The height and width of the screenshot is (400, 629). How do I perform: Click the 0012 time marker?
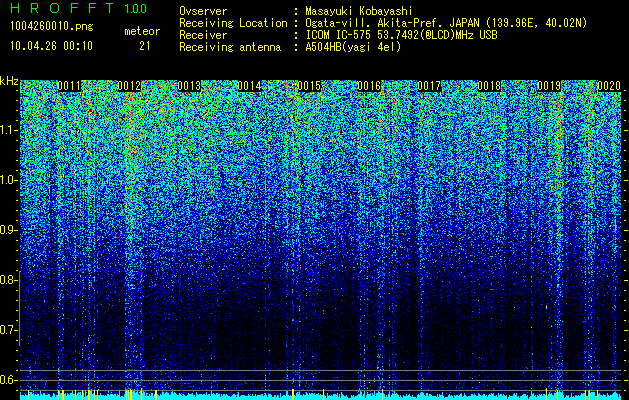click(x=130, y=86)
